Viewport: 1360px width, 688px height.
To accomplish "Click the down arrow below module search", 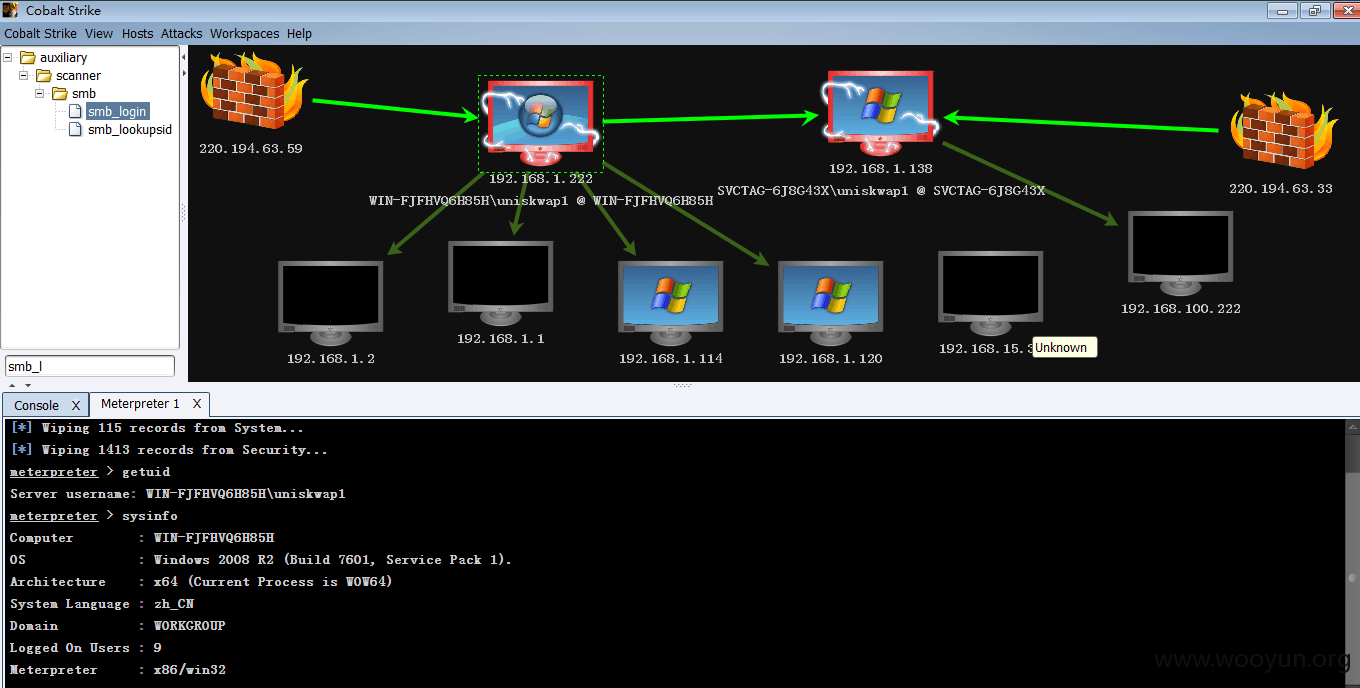I will (28, 385).
